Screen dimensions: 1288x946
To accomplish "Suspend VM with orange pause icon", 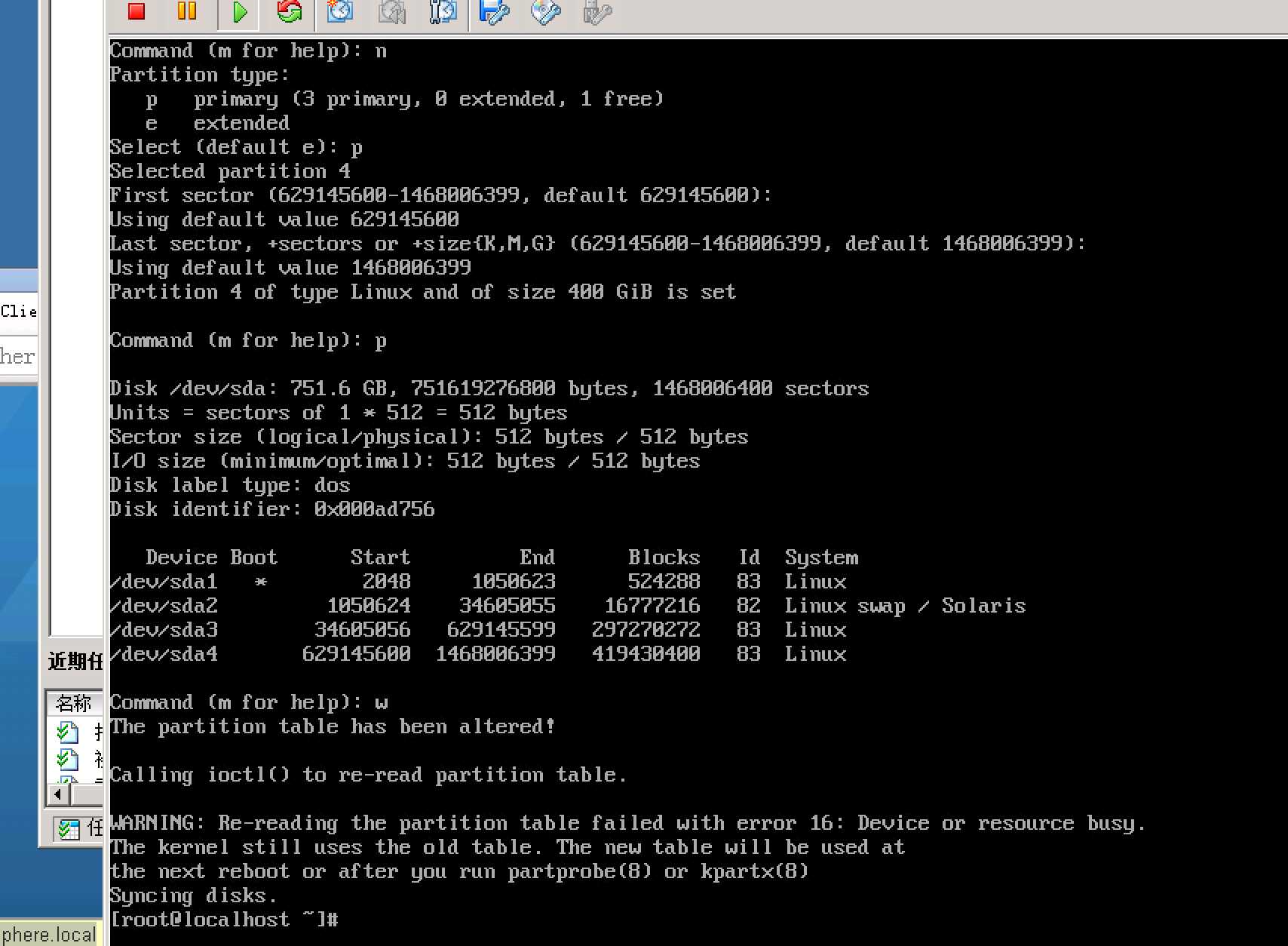I will (x=186, y=11).
